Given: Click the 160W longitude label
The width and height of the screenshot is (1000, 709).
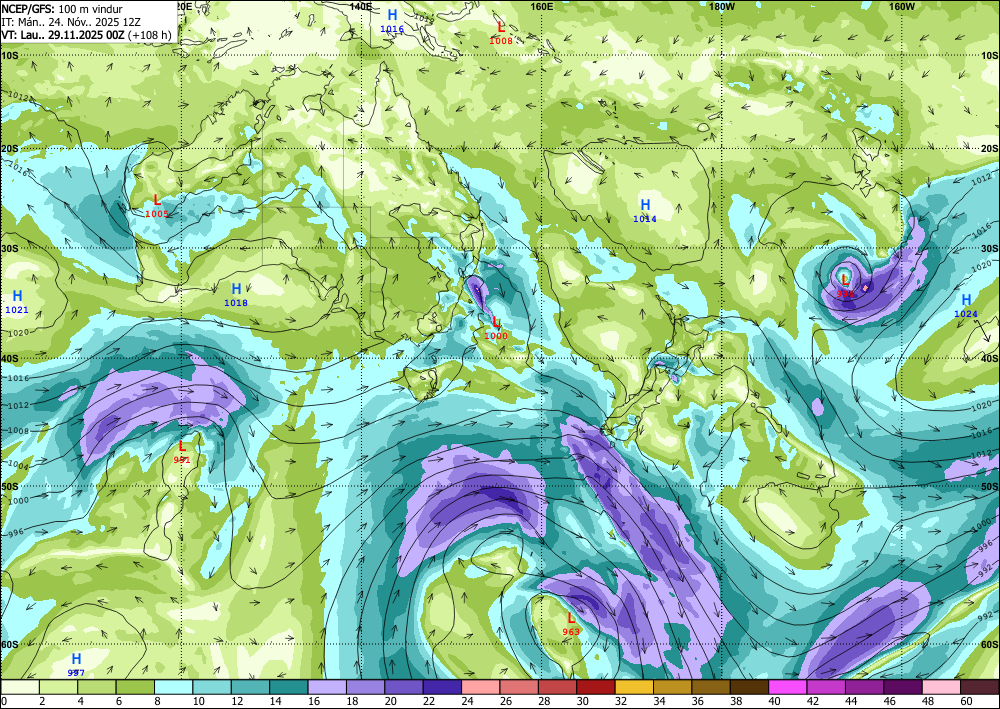Looking at the screenshot, I should point(902,6).
